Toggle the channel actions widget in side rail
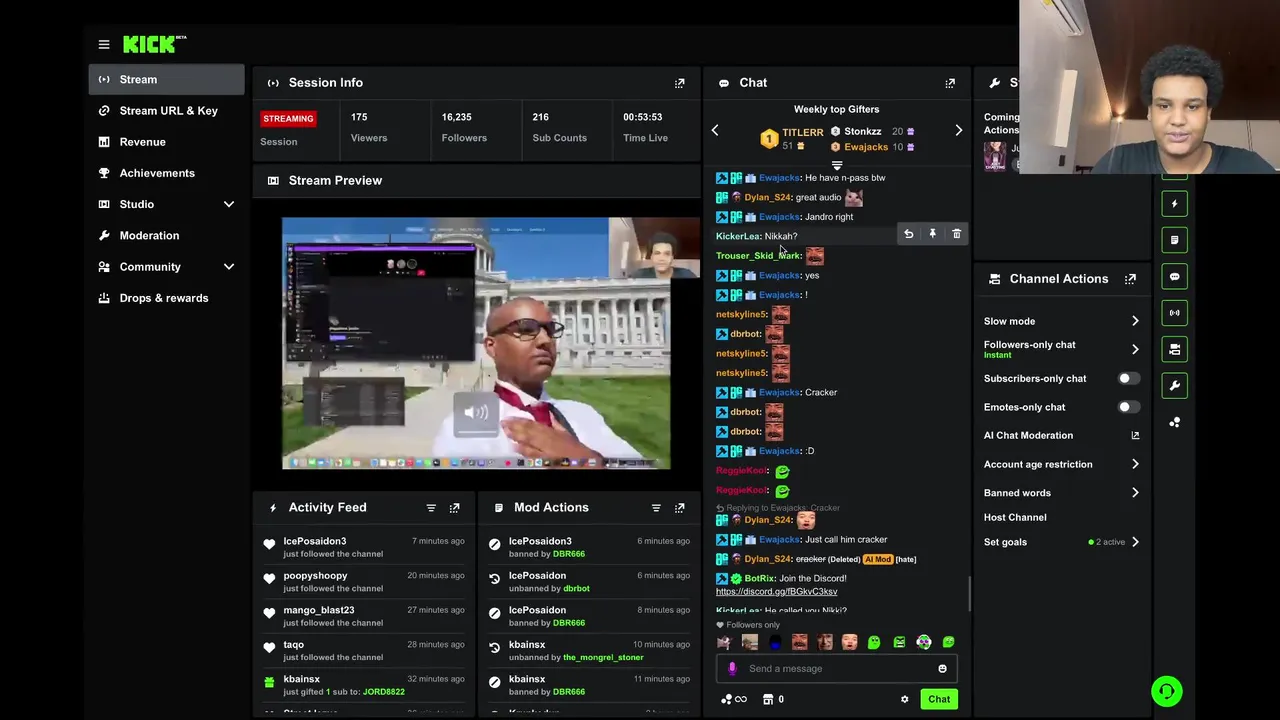This screenshot has height=720, width=1280. [1175, 349]
